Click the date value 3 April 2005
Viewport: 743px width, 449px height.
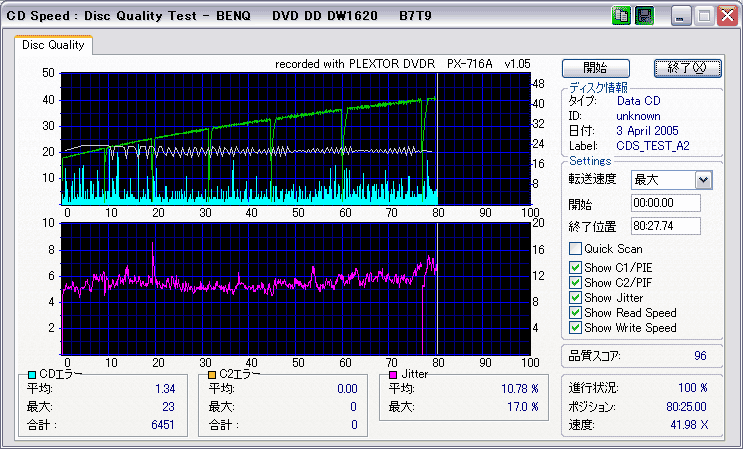pos(647,131)
